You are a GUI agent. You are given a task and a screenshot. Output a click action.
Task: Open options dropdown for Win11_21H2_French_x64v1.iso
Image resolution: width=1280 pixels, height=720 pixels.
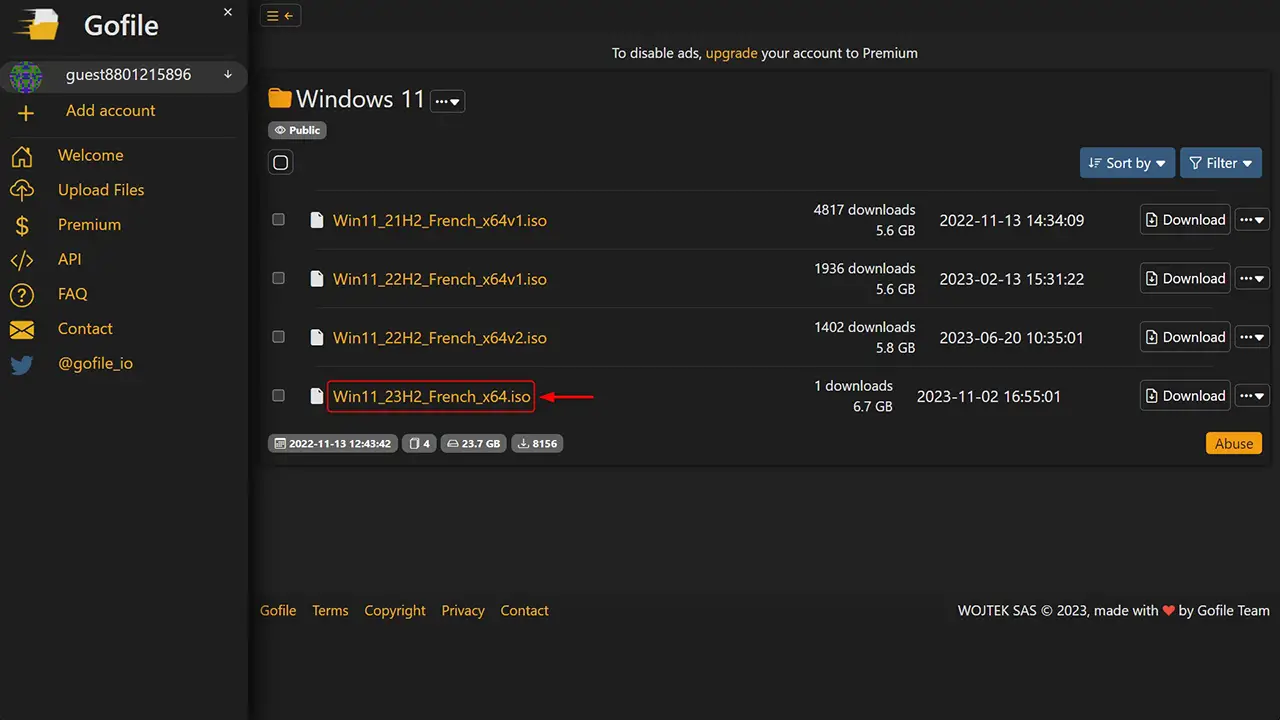pyautogui.click(x=1252, y=220)
